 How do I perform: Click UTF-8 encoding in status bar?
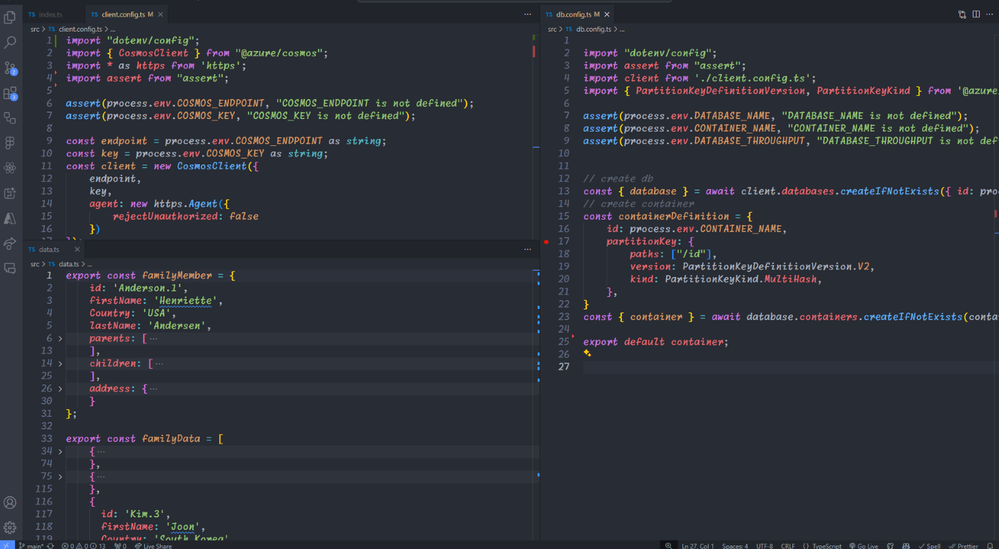[765, 546]
